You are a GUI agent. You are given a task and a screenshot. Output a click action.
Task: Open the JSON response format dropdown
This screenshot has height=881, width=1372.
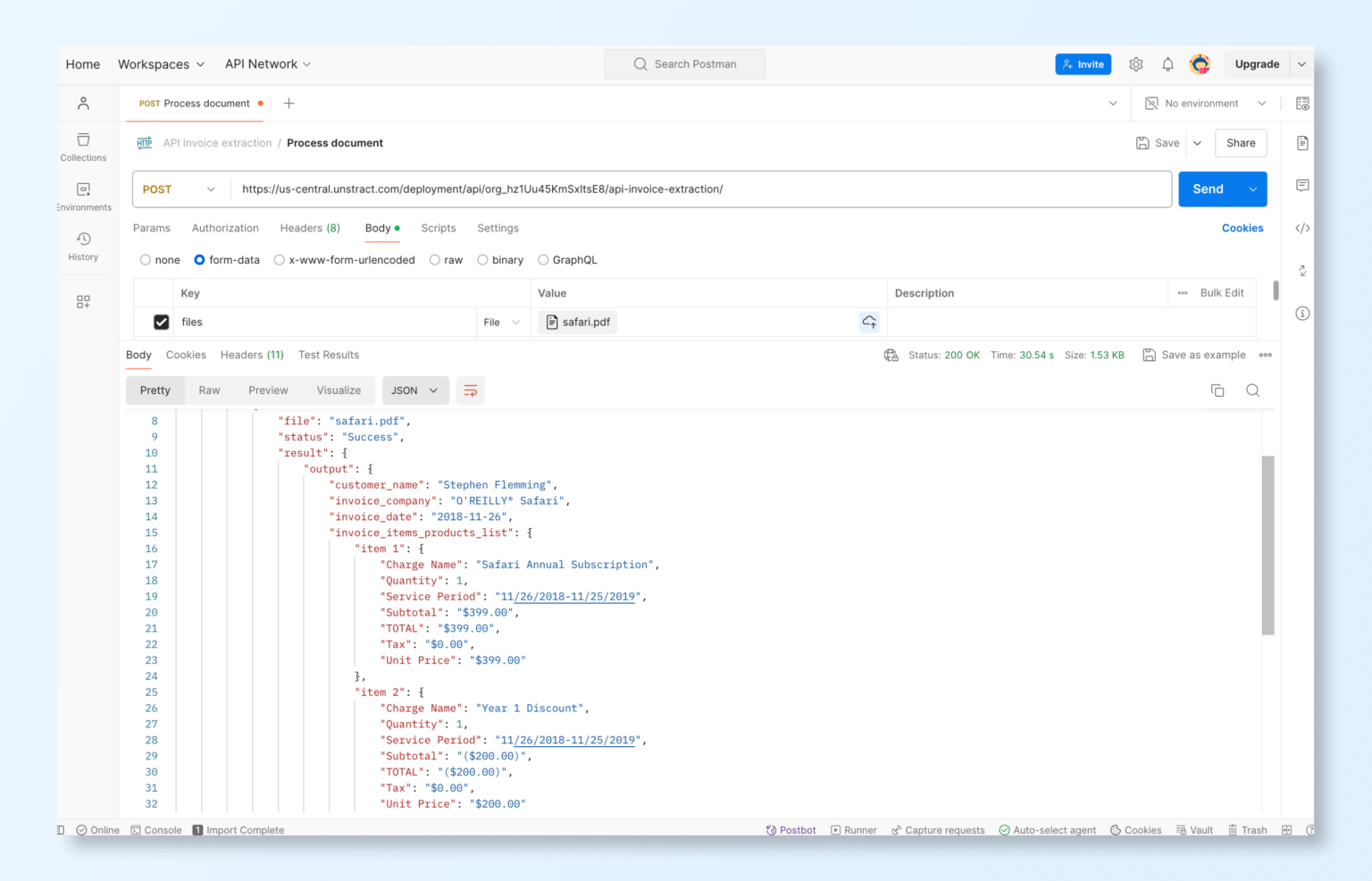coord(415,390)
